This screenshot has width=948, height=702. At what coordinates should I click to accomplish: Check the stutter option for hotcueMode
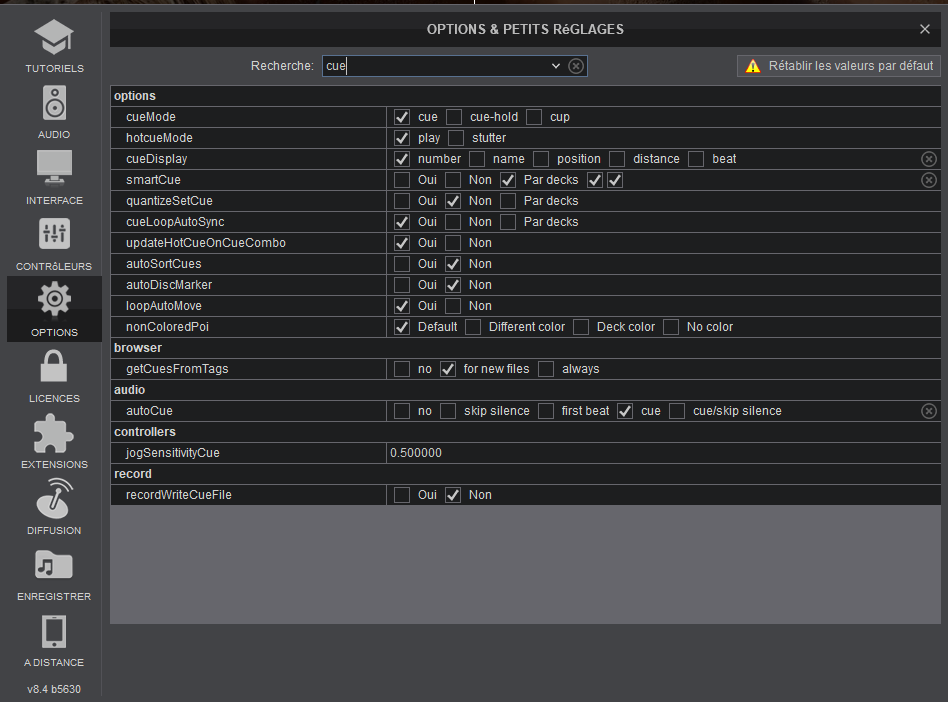pos(456,138)
